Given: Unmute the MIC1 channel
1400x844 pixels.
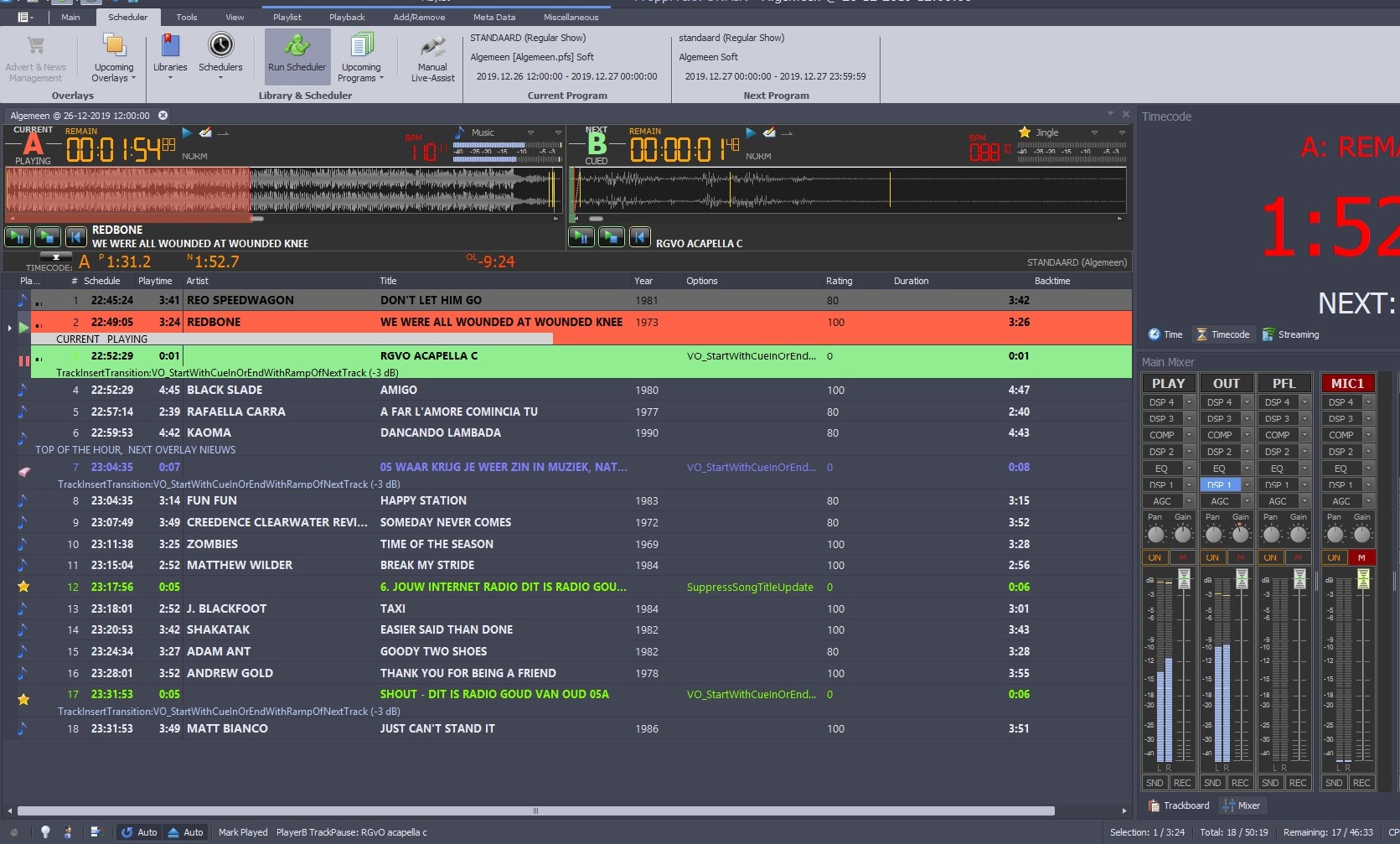Looking at the screenshot, I should click(1361, 557).
